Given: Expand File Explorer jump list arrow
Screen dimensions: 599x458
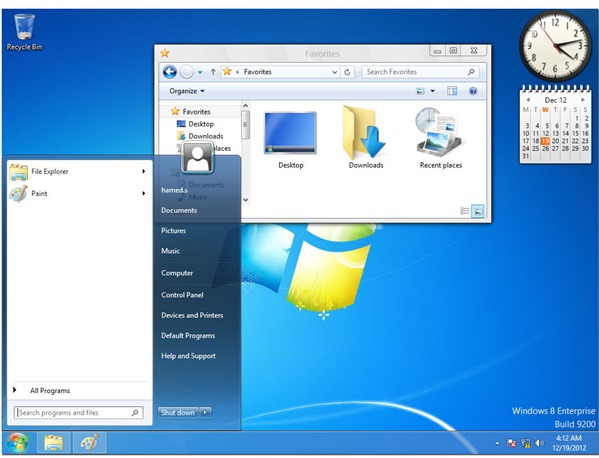Looking at the screenshot, I should tap(144, 172).
